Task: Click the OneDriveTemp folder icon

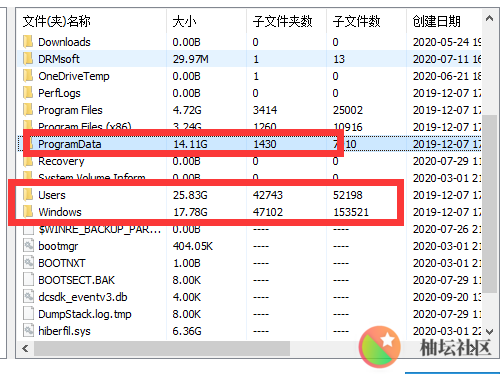Action: pyautogui.click(x=28, y=76)
